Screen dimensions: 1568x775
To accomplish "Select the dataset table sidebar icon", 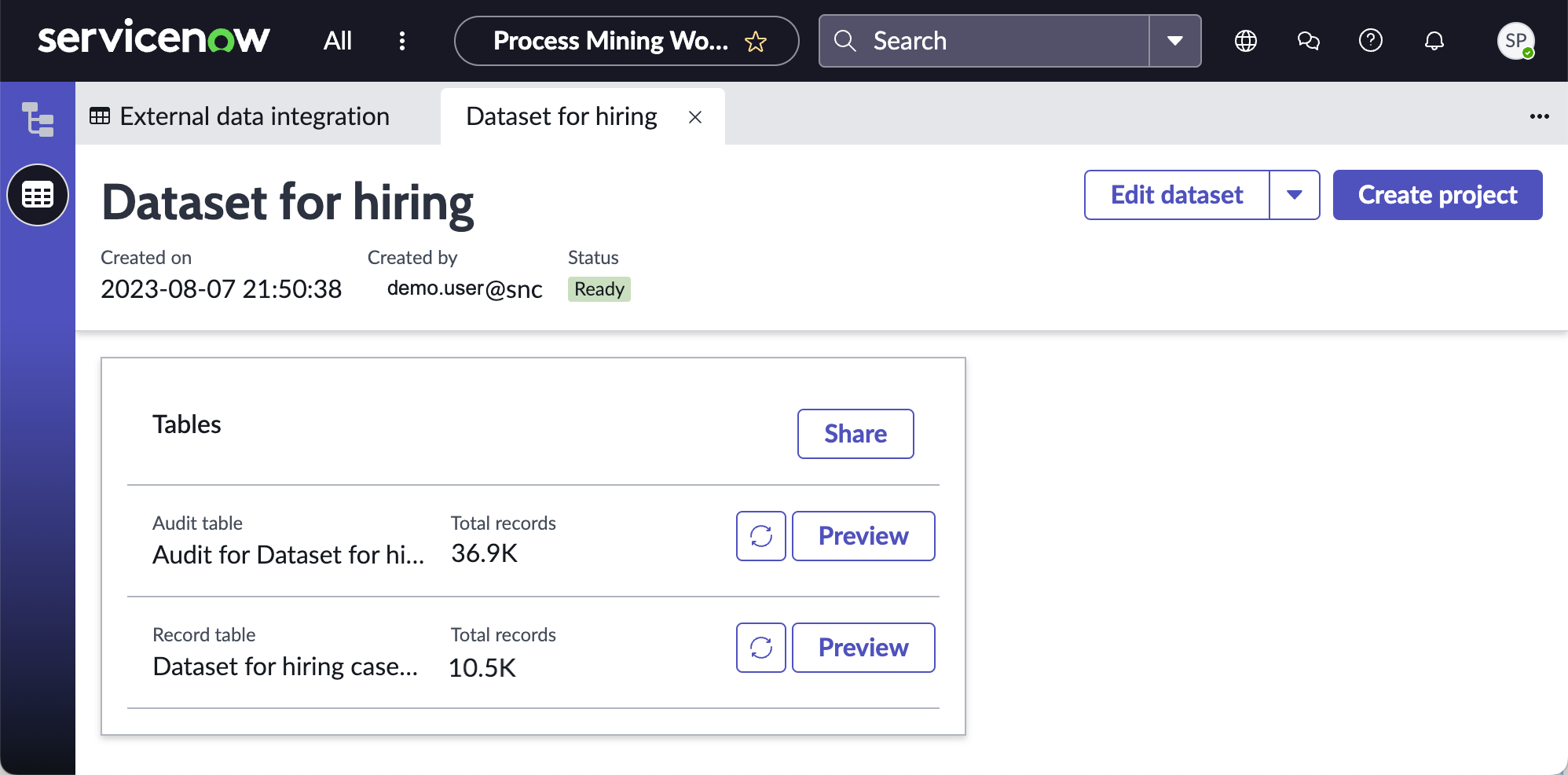I will point(38,195).
